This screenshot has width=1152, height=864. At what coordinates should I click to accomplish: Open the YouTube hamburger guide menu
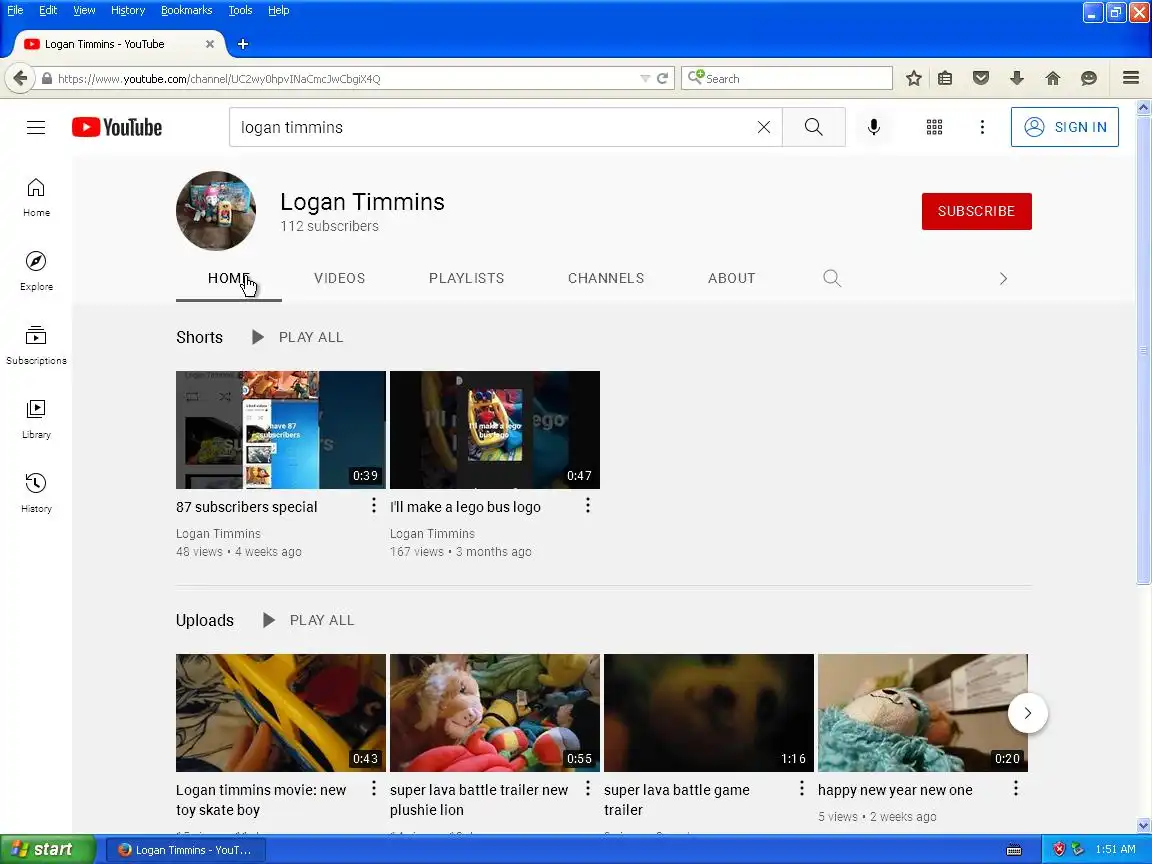[36, 127]
